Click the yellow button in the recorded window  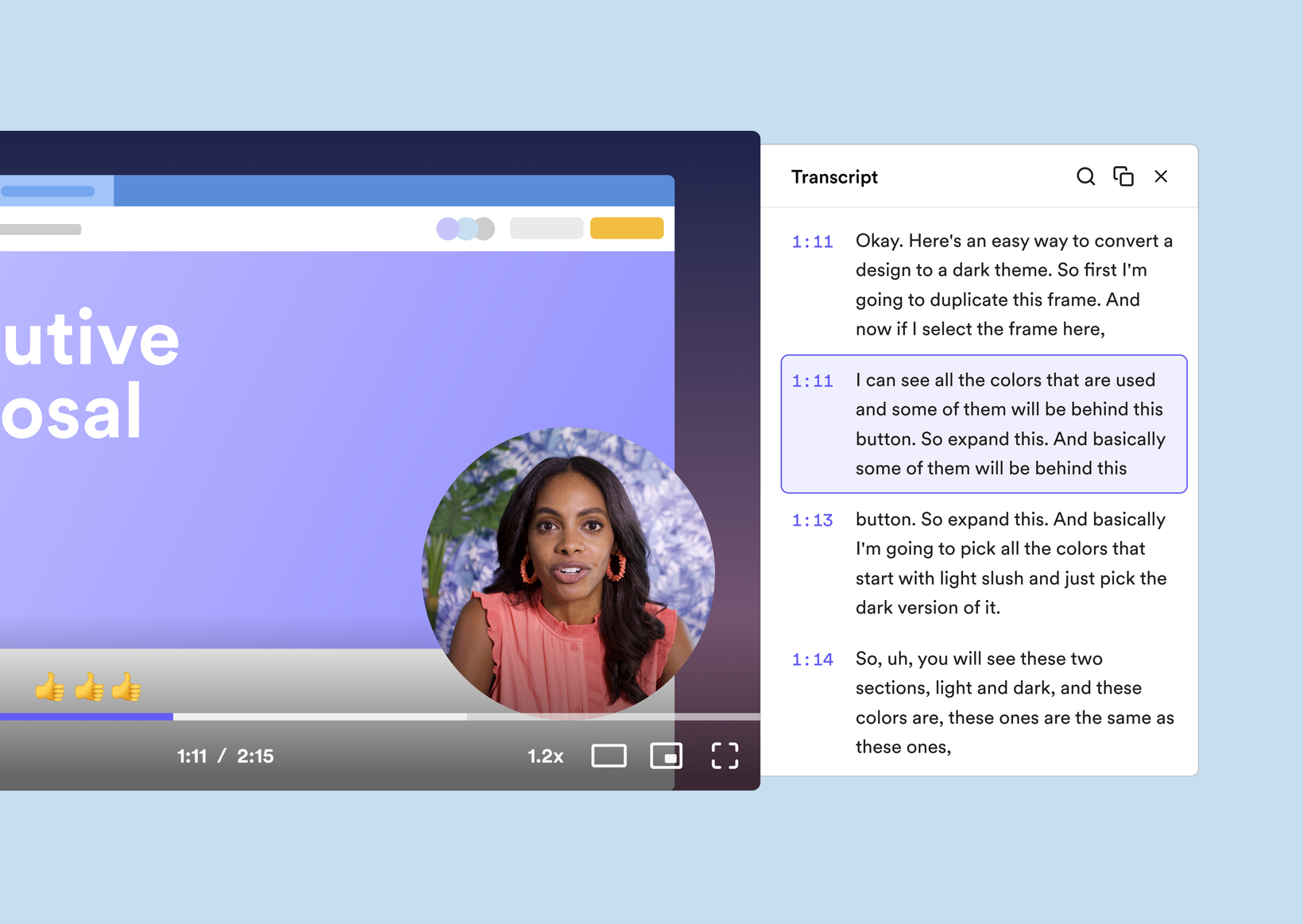627,228
